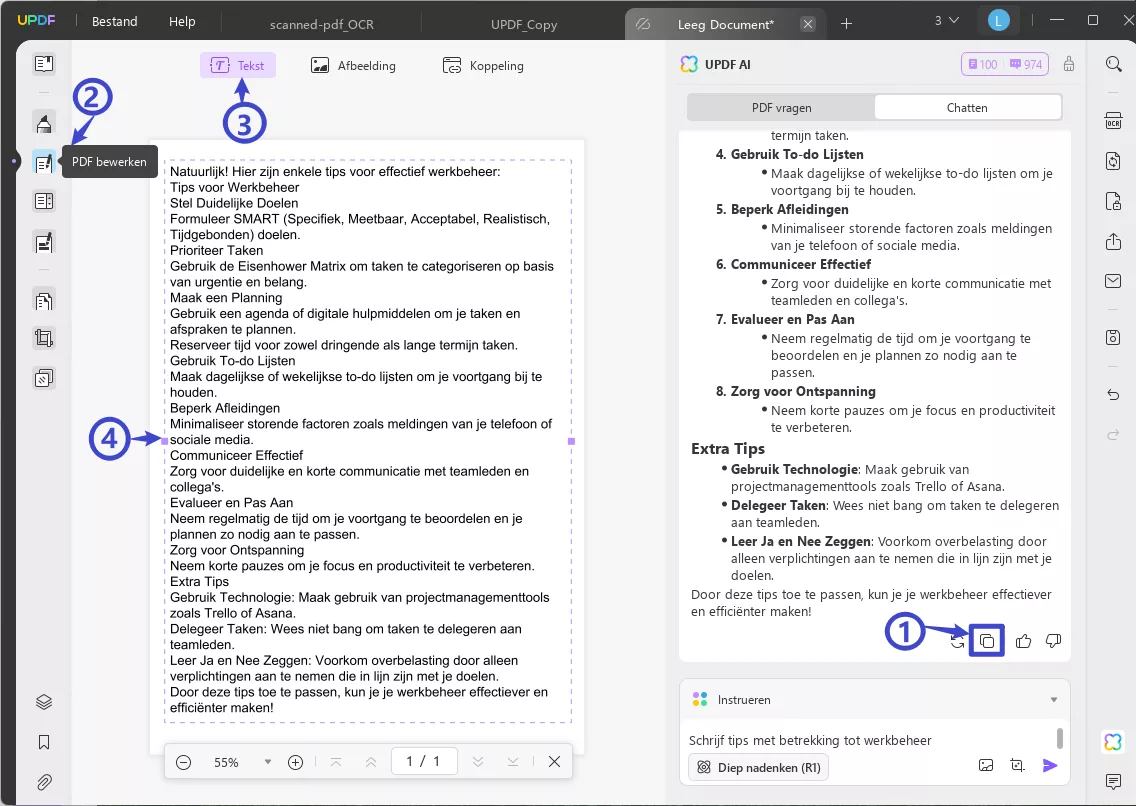Click the AI prompt text input
The image size is (1136, 806).
coord(869,740)
